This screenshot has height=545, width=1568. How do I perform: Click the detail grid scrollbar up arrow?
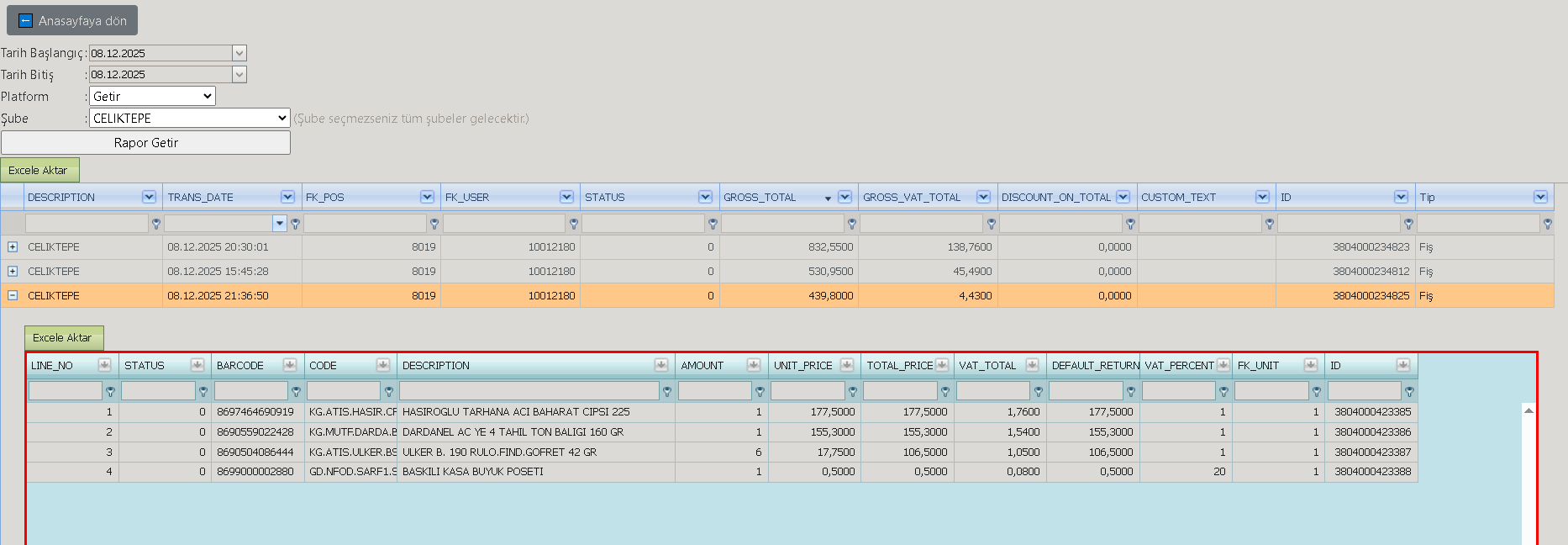tap(1529, 410)
